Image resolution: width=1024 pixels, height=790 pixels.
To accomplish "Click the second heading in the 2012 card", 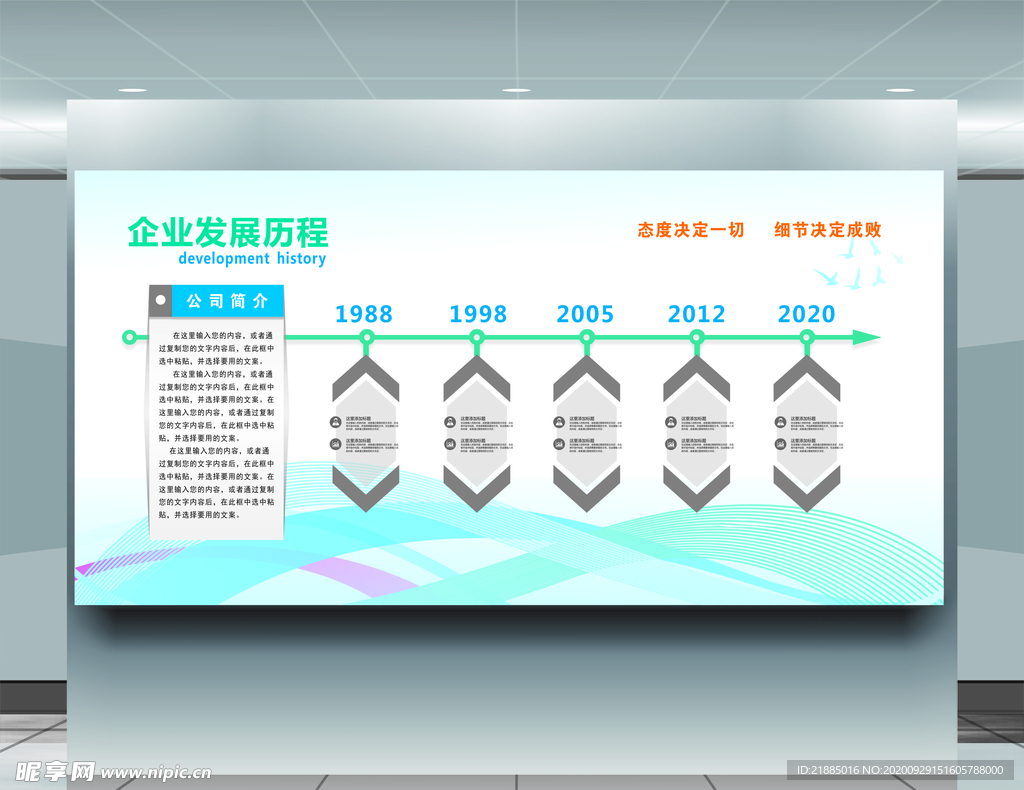I will (694, 441).
